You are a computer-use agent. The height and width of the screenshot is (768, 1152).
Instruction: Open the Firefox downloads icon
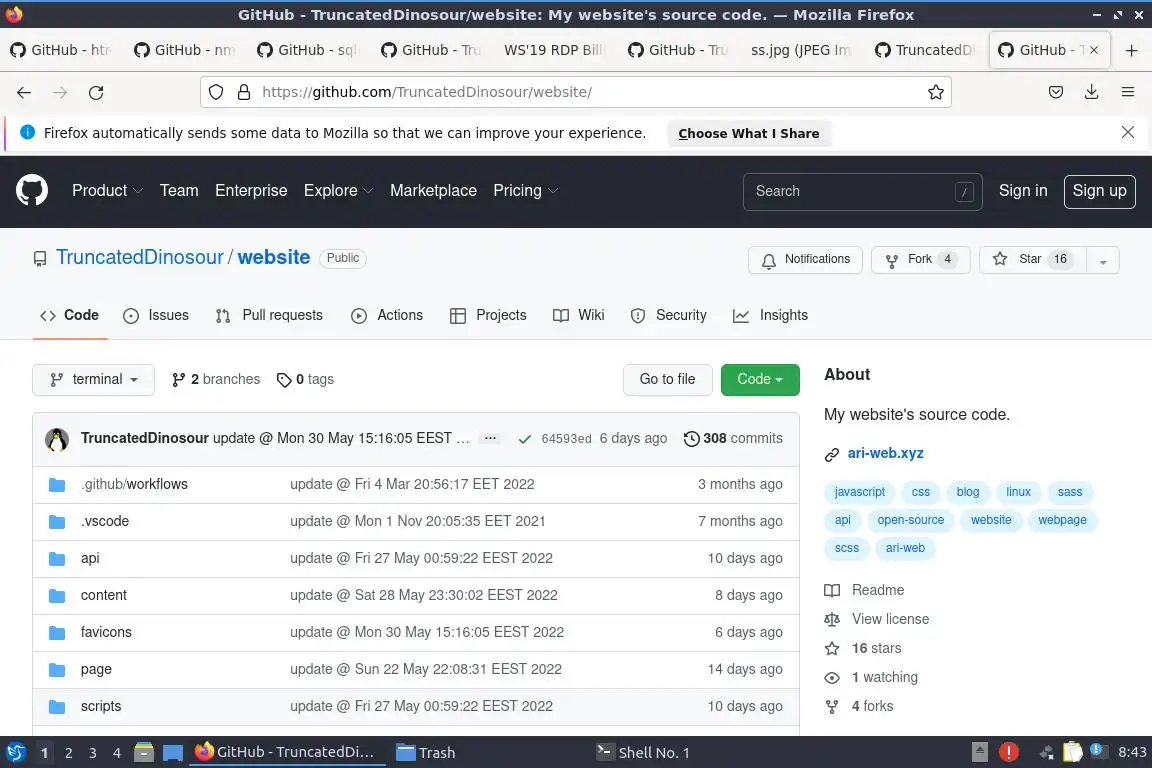[x=1092, y=92]
